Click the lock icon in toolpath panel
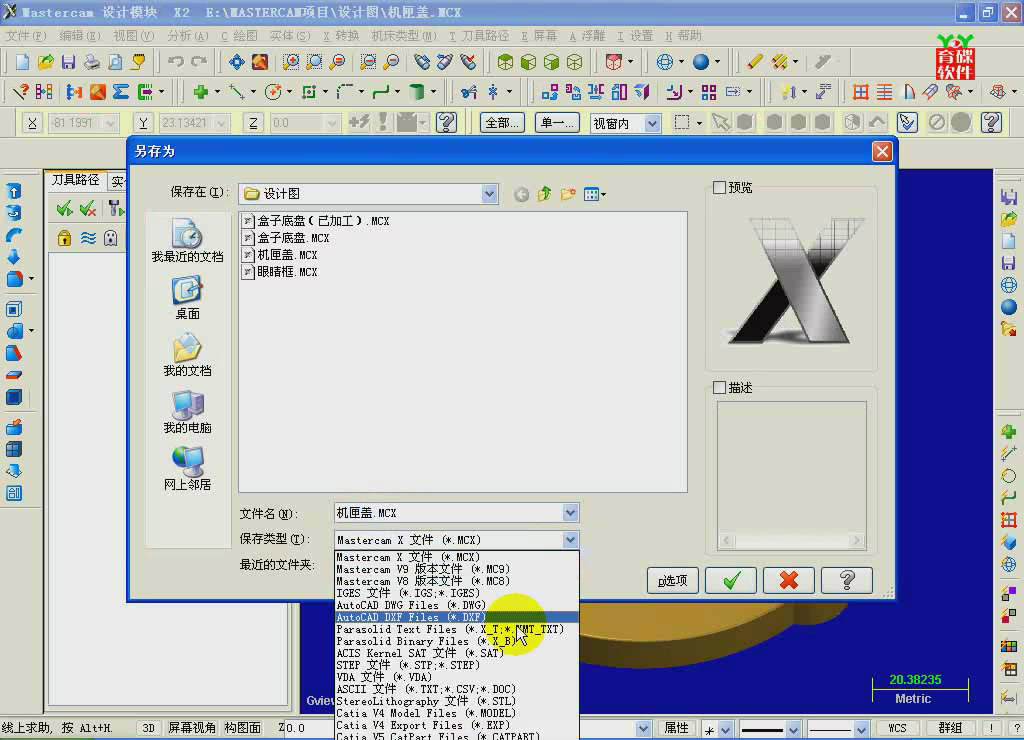The height and width of the screenshot is (740, 1024). (x=64, y=238)
